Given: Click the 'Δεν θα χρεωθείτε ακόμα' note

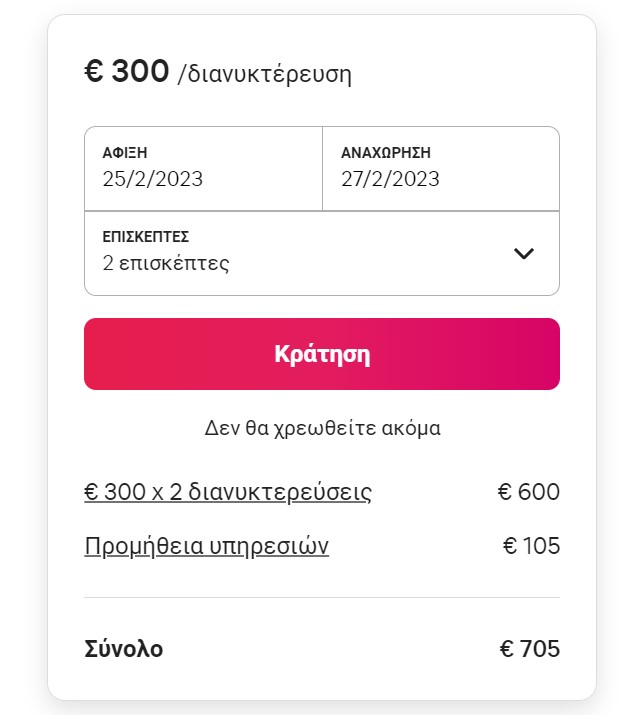Looking at the screenshot, I should (x=322, y=428).
